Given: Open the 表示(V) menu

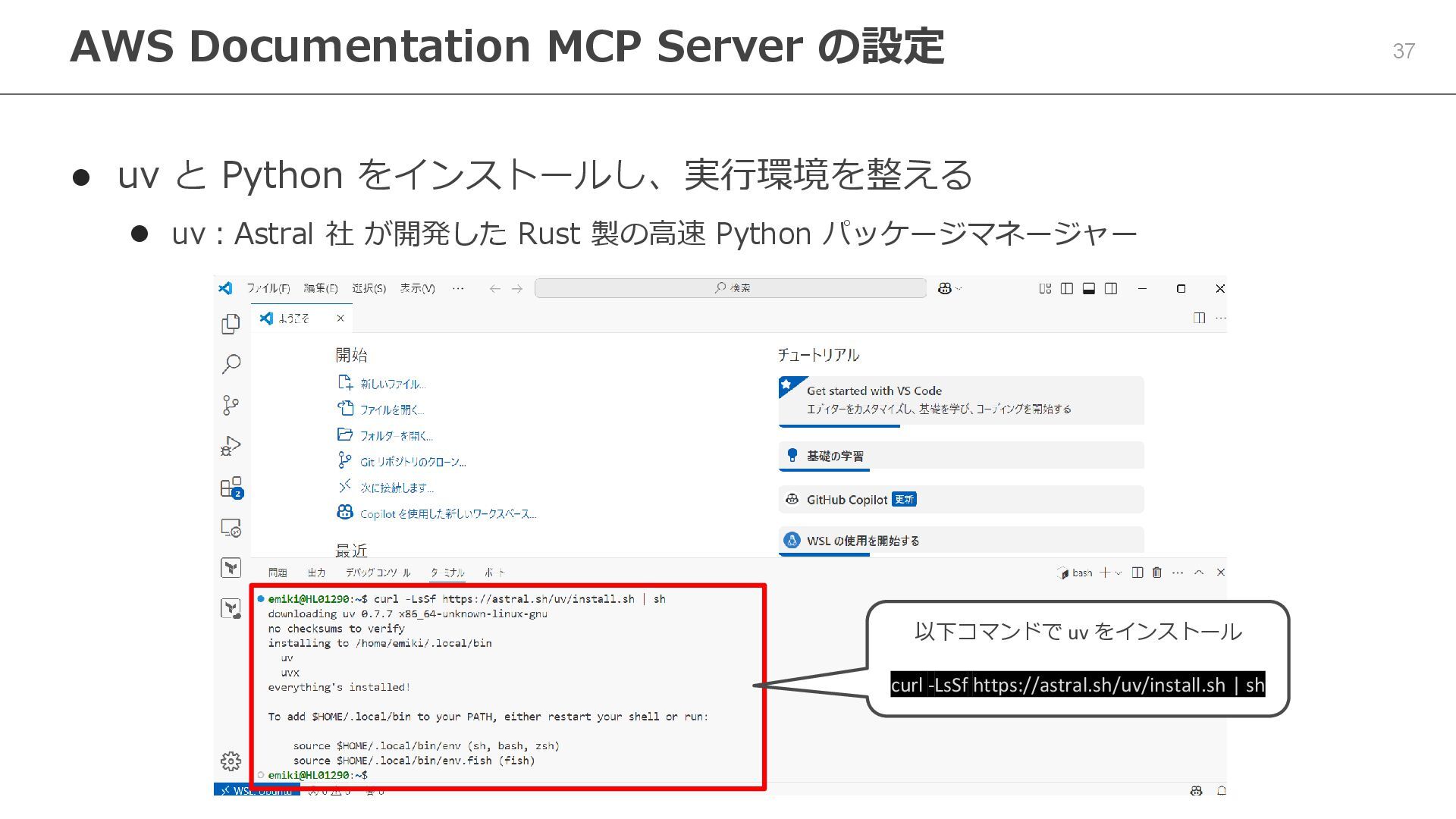Looking at the screenshot, I should (x=417, y=288).
